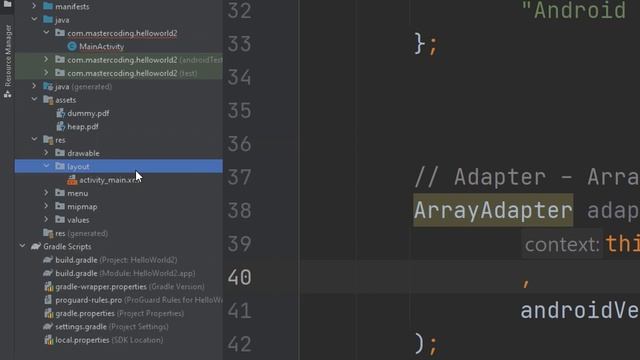Select the androidTest package row
This screenshot has width=640, height=360.
118,60
